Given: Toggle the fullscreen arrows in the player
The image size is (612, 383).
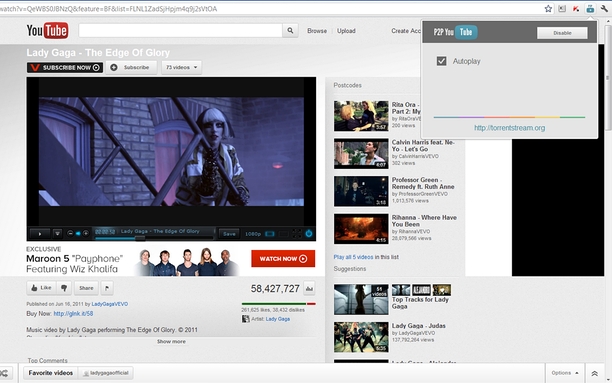Looking at the screenshot, I should tap(297, 233).
